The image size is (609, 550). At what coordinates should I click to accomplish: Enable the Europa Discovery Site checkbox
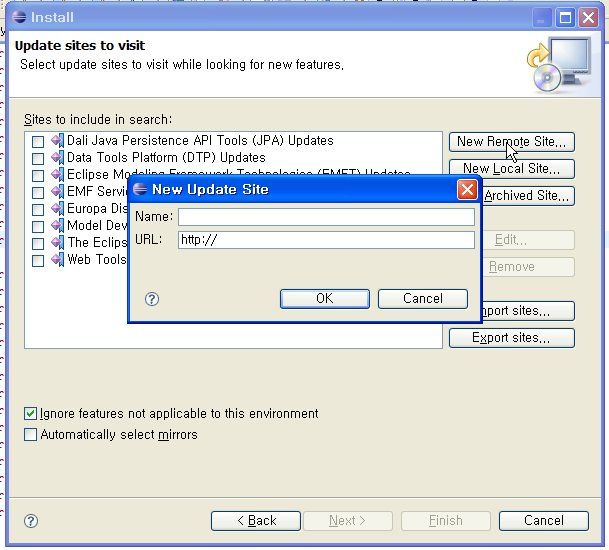tap(38, 210)
